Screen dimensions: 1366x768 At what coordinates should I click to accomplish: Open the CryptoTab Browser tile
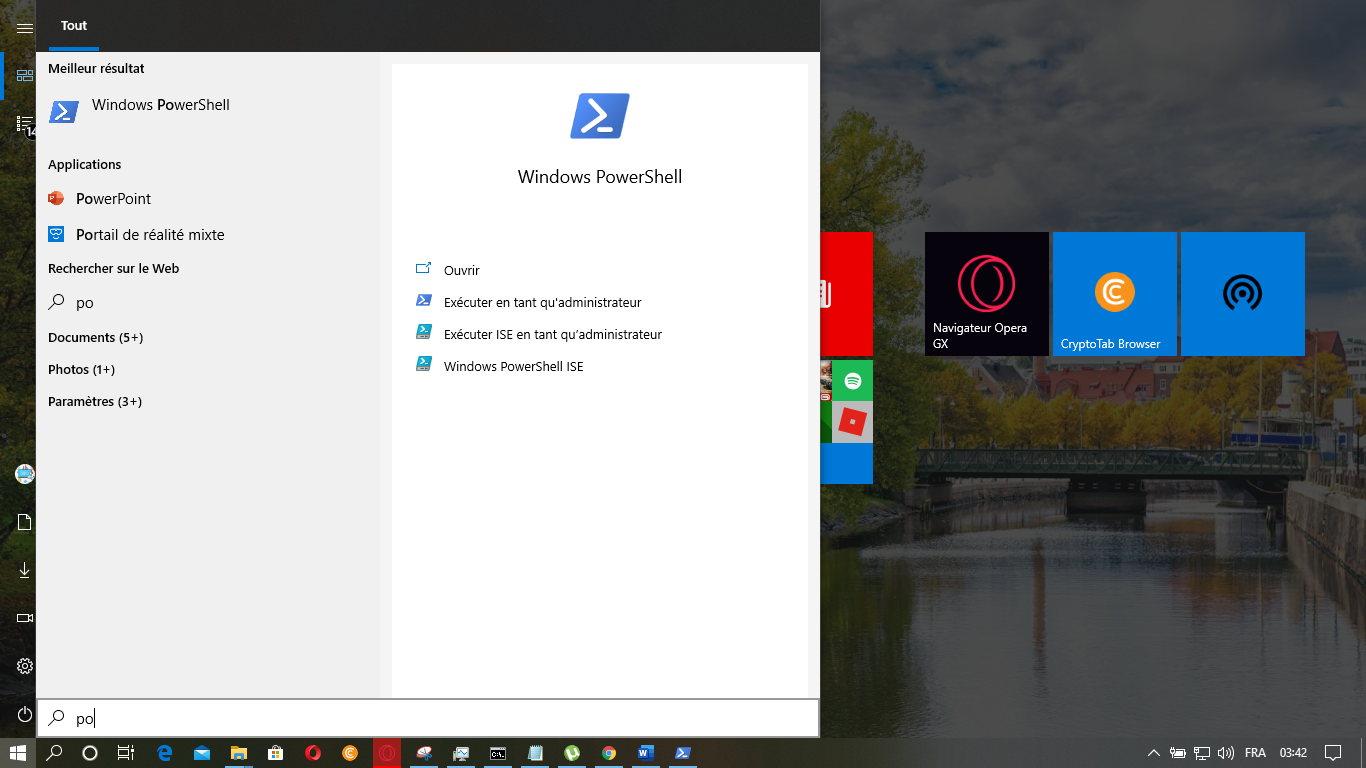click(1115, 294)
